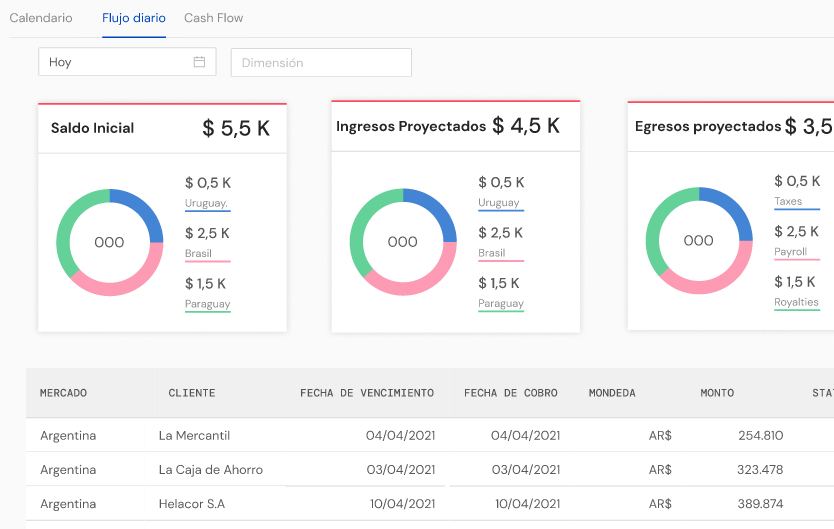The image size is (834, 529).
Task: Click the 04/04/2021 due date for La Mercantil
Action: click(x=401, y=435)
